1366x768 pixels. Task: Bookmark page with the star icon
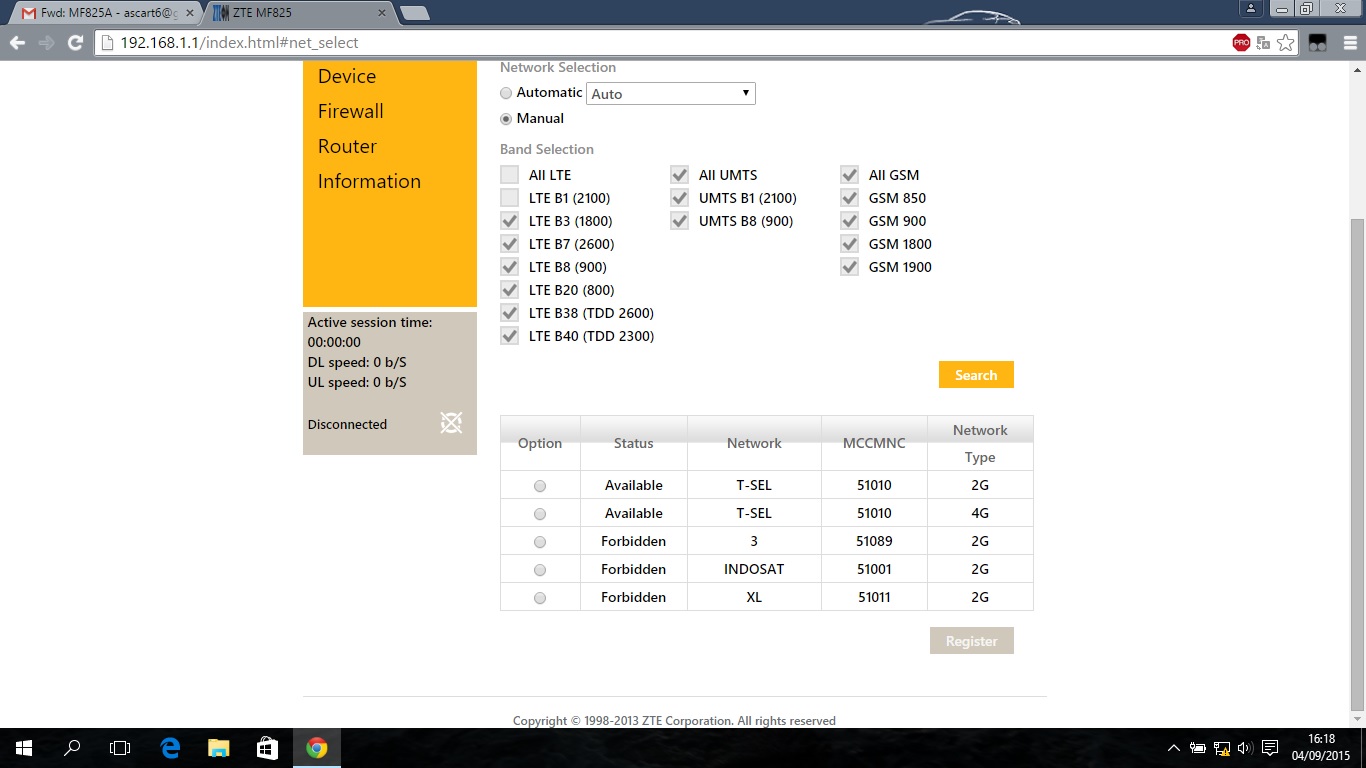tap(1286, 43)
